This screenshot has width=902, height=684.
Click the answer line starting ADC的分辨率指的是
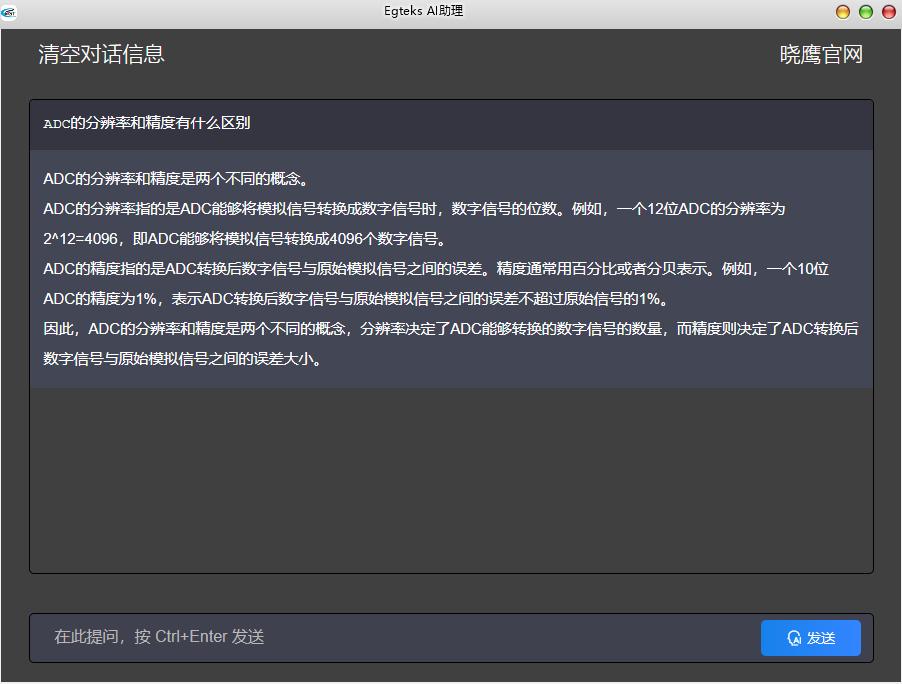click(x=414, y=209)
